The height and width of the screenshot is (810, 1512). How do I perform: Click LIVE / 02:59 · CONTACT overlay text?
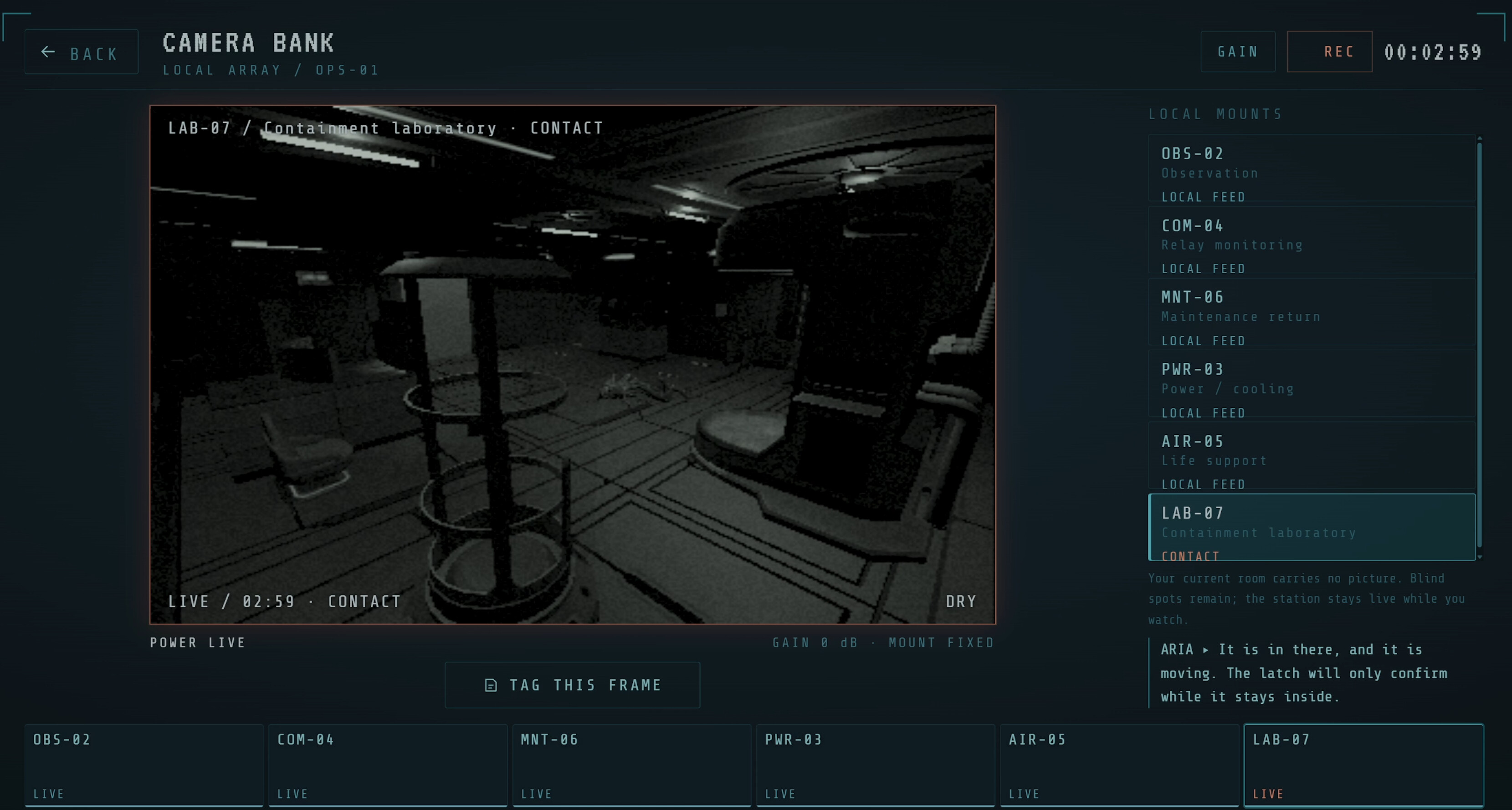285,602
